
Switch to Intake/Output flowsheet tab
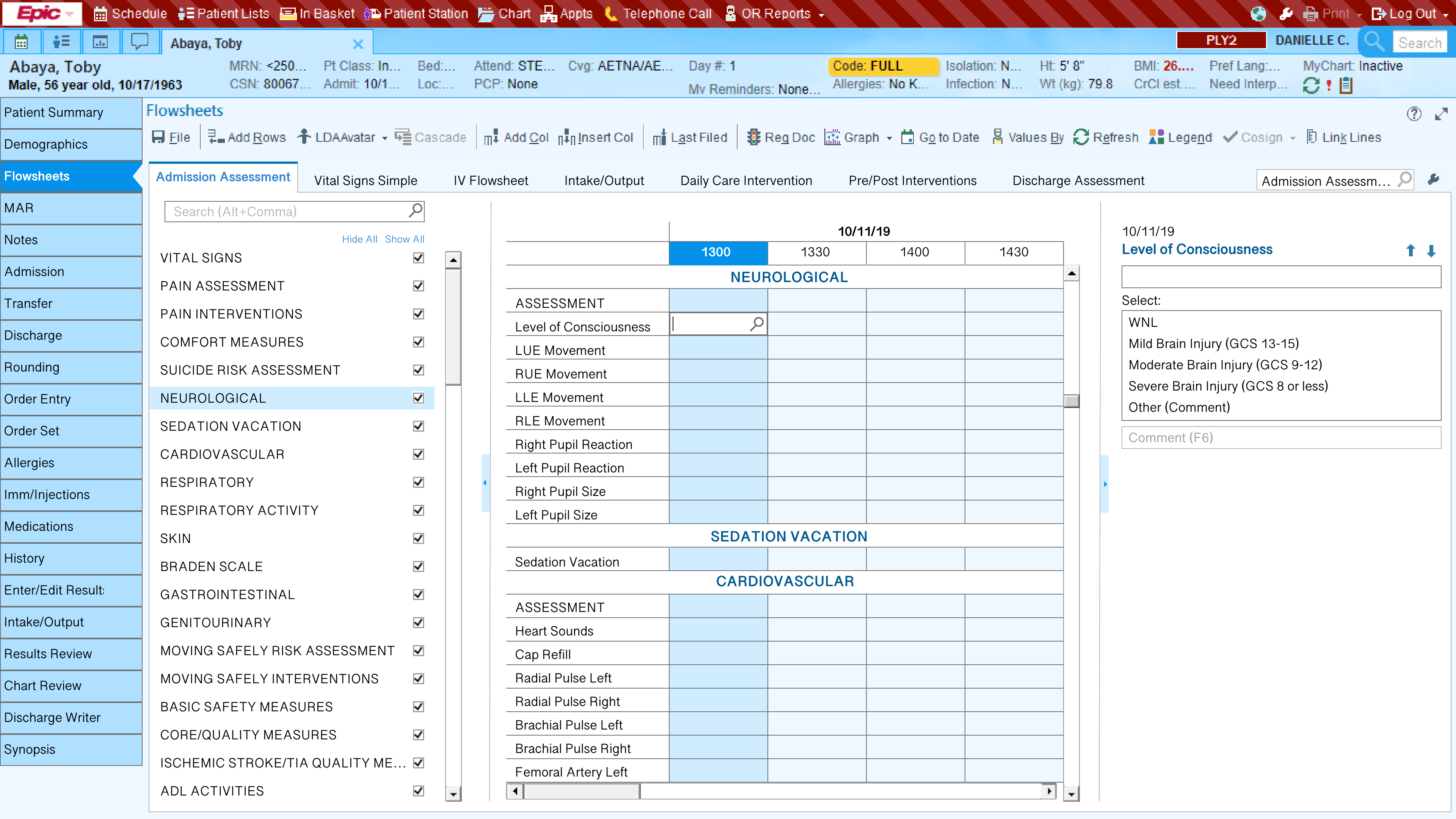click(604, 180)
